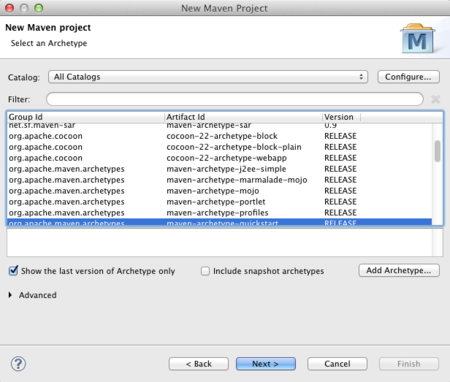Close the dialog with the red window button
This screenshot has height=382, width=450.
tap(10, 8)
